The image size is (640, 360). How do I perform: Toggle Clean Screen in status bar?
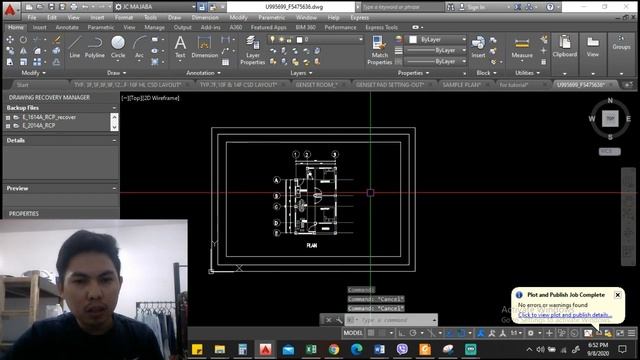pos(620,333)
